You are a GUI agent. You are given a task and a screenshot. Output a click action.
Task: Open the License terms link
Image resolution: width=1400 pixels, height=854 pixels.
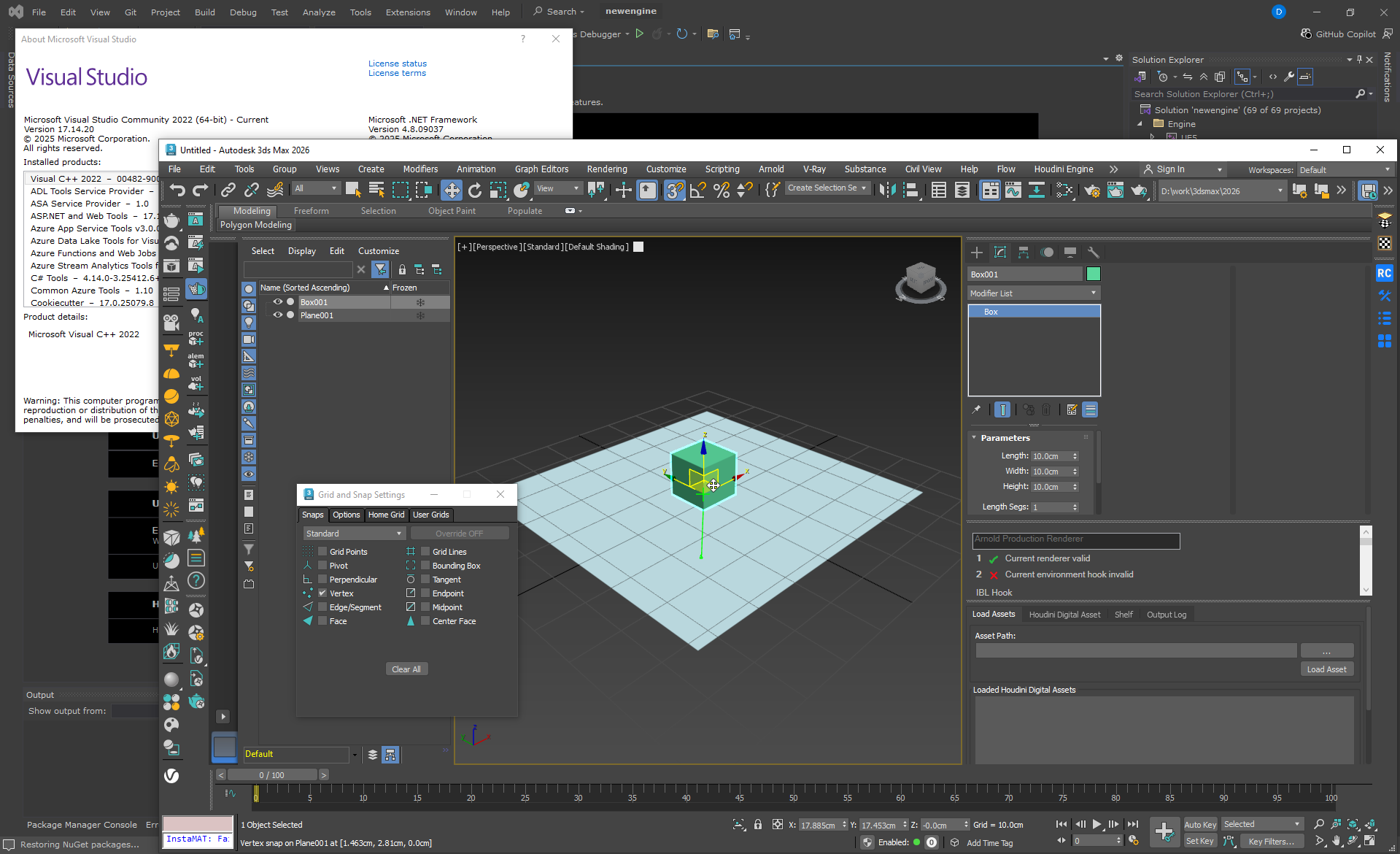(x=397, y=73)
